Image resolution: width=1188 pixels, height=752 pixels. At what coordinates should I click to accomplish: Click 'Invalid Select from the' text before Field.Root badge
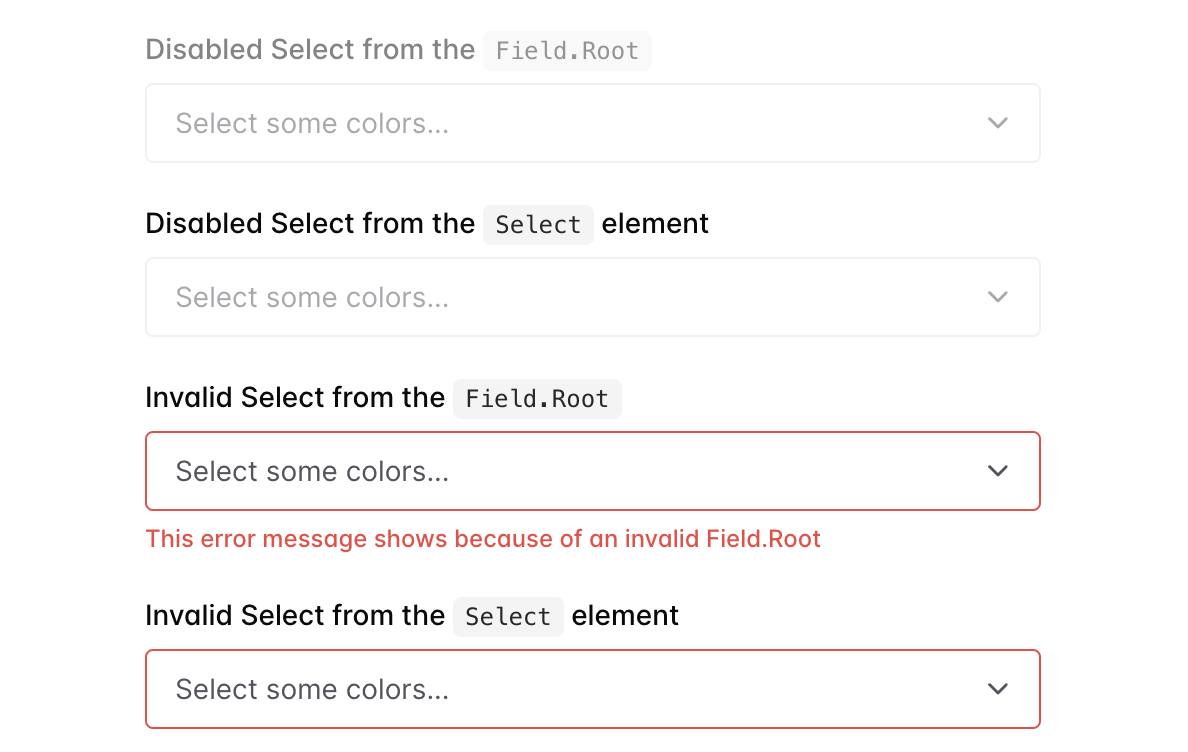295,398
